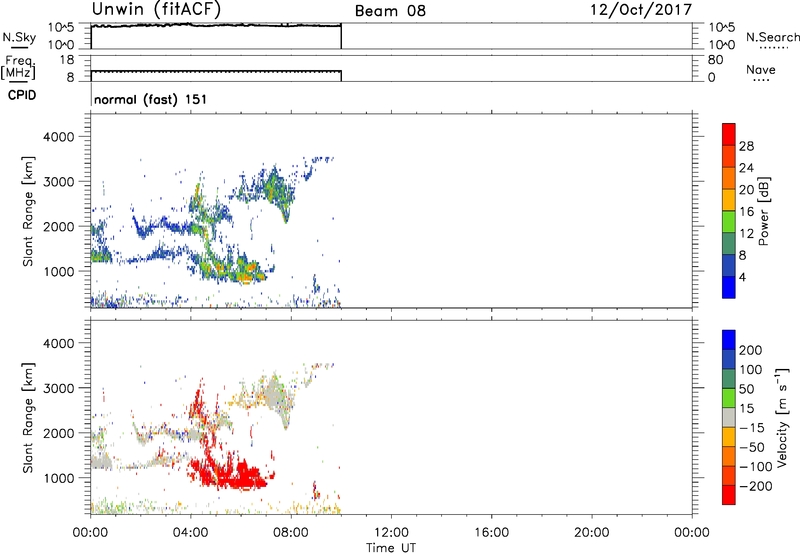Select the '4' label on Power colorbar
This screenshot has height=554, width=800.
(742, 277)
